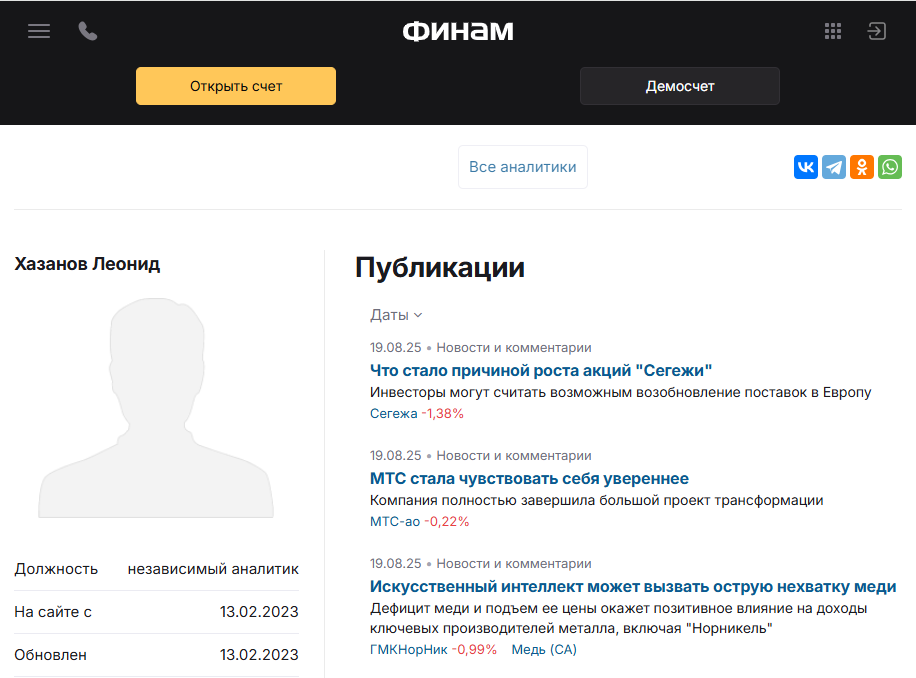This screenshot has width=916, height=678.
Task: Share via WhatsApp icon
Action: click(x=890, y=167)
